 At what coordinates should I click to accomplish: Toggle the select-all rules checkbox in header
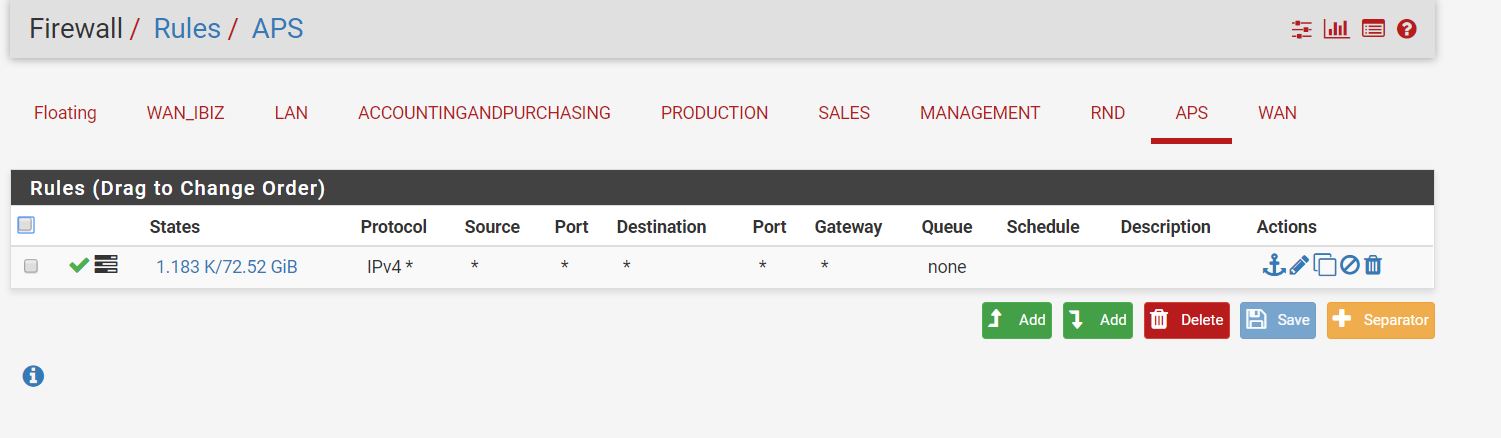[x=26, y=225]
